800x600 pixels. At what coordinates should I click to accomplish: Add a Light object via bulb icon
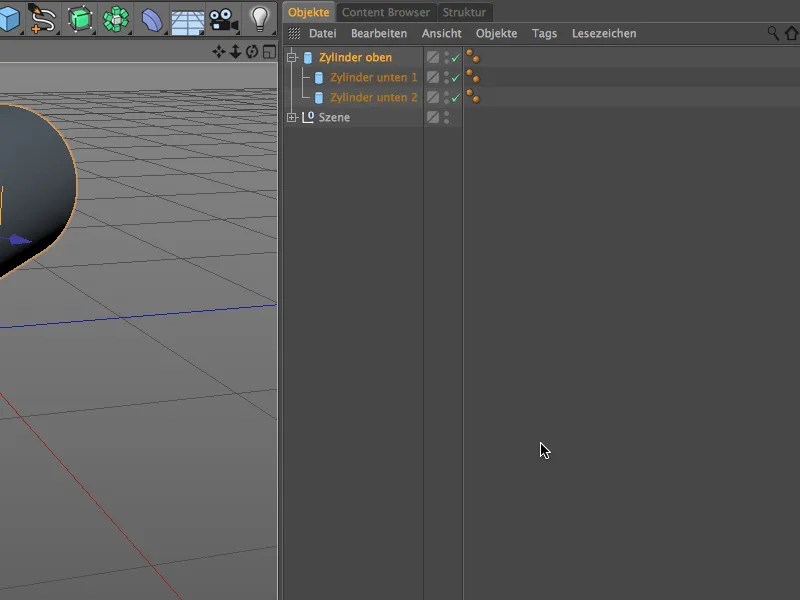(x=260, y=19)
